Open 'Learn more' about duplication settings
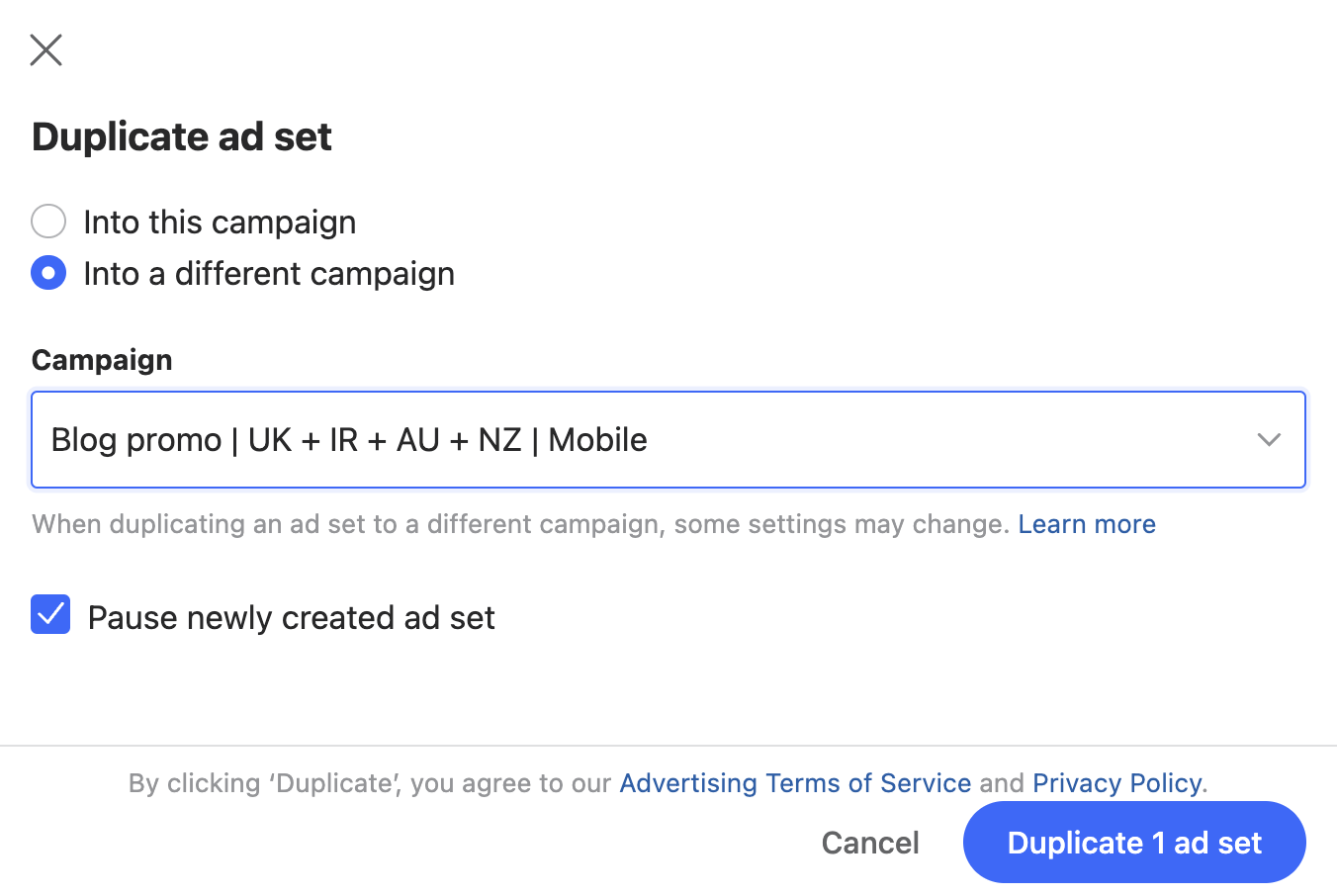 click(x=1087, y=523)
